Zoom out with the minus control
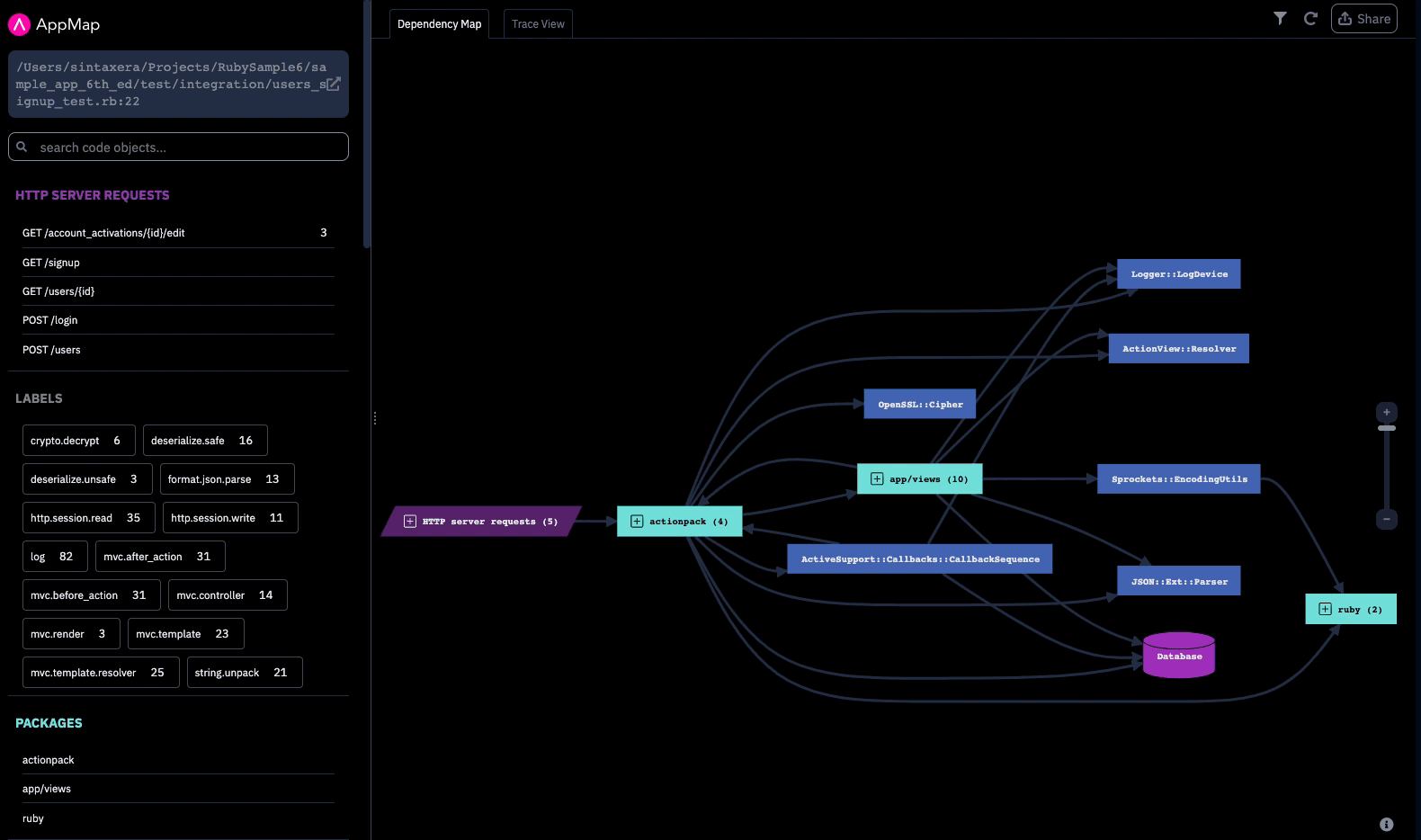This screenshot has width=1421, height=840. tap(1387, 519)
